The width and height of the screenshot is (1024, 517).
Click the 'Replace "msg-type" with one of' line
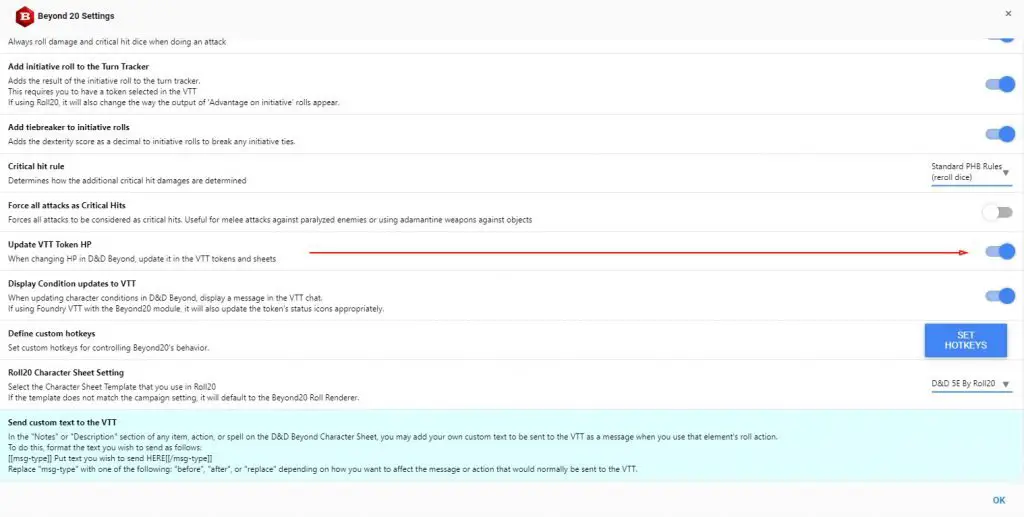point(323,469)
